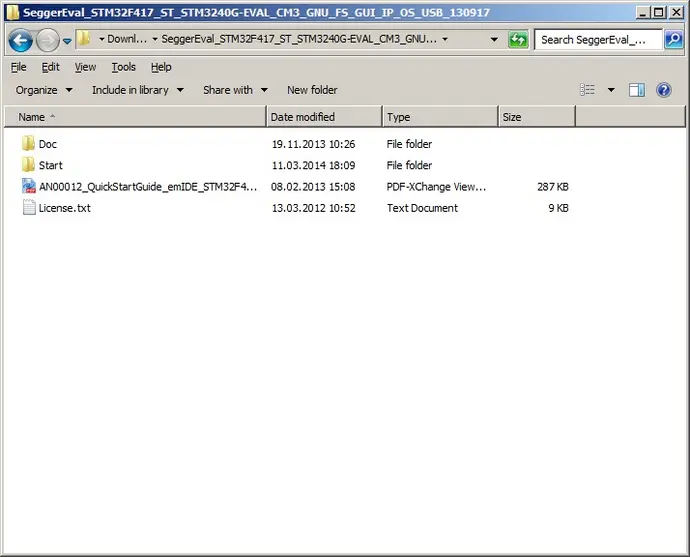690x557 pixels.
Task: Open Help via the question mark icon
Action: [x=663, y=90]
